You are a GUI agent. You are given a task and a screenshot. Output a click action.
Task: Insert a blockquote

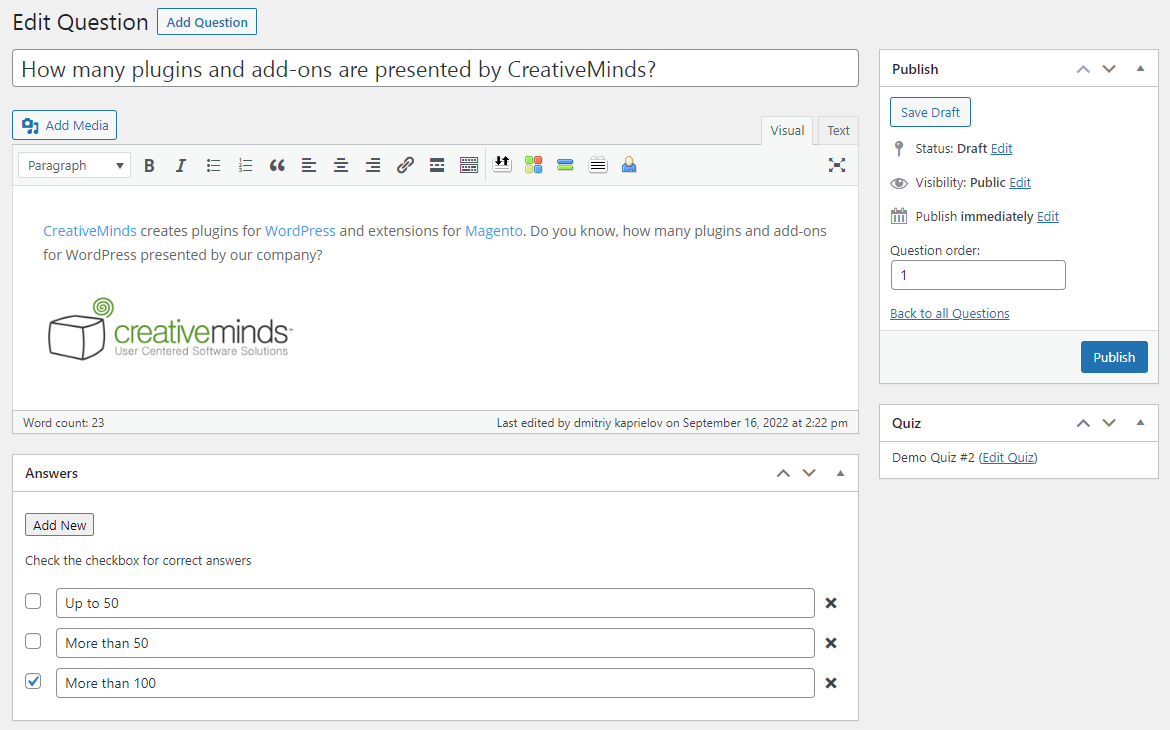click(x=277, y=166)
